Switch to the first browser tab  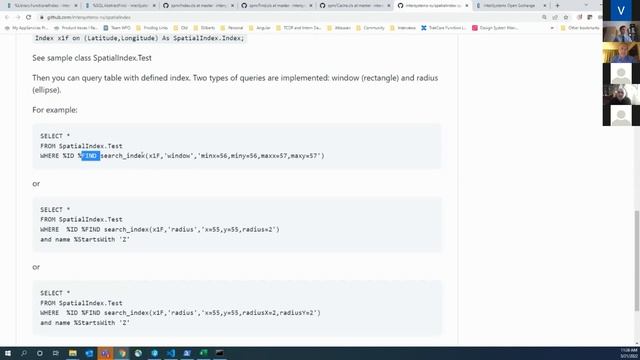[x=41, y=6]
